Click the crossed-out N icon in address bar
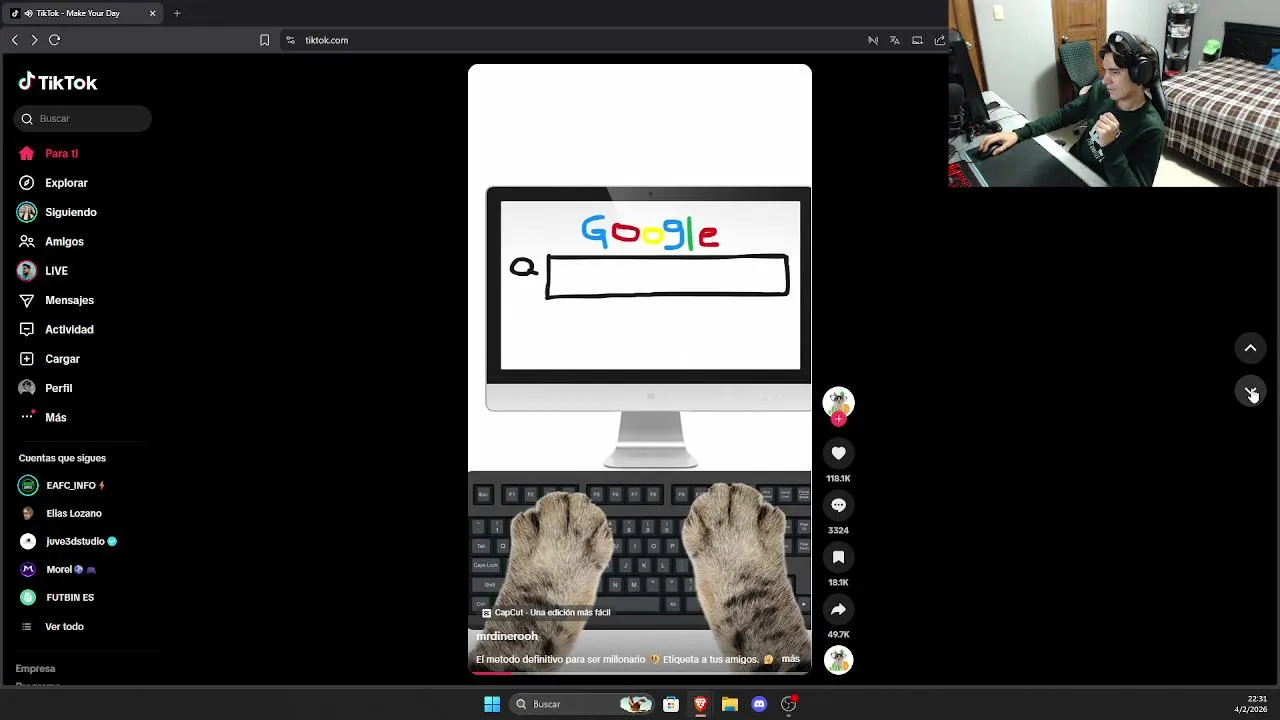This screenshot has height=720, width=1280. [873, 40]
